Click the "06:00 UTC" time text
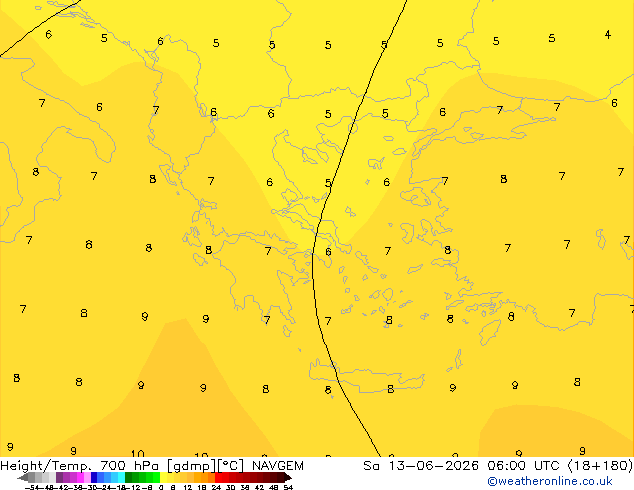Screen dimensions: 634x490 pos(523,466)
